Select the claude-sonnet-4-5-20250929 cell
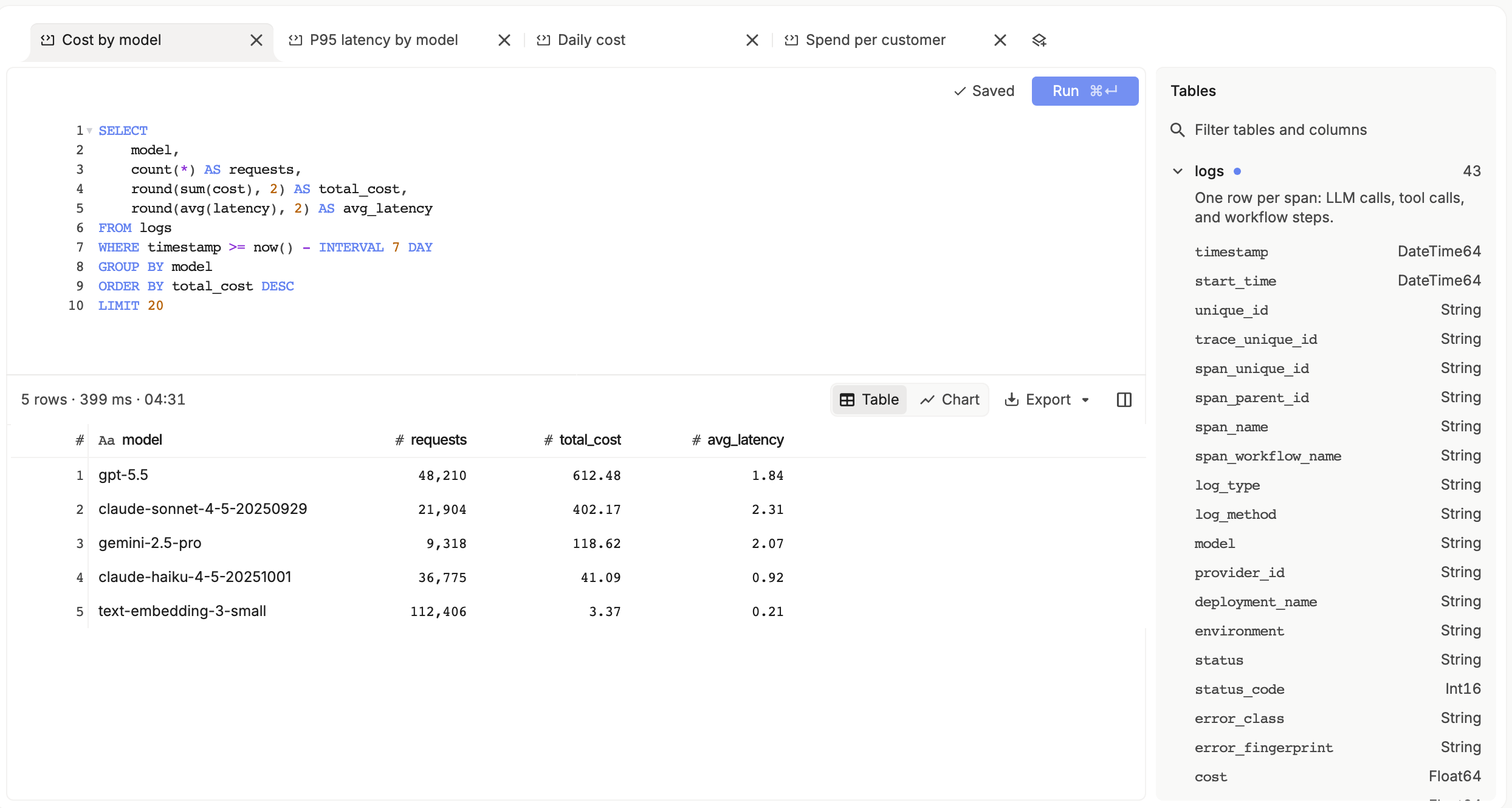This screenshot has width=1512, height=808. 203,509
